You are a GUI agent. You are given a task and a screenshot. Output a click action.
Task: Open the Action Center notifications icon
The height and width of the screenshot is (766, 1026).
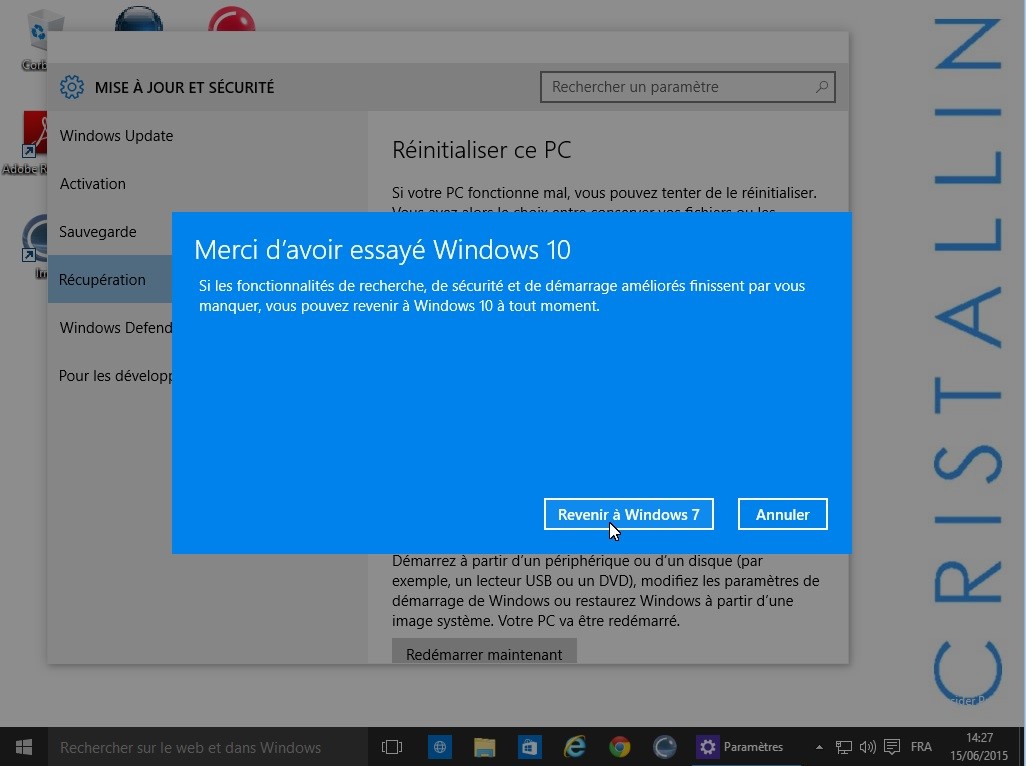point(891,746)
